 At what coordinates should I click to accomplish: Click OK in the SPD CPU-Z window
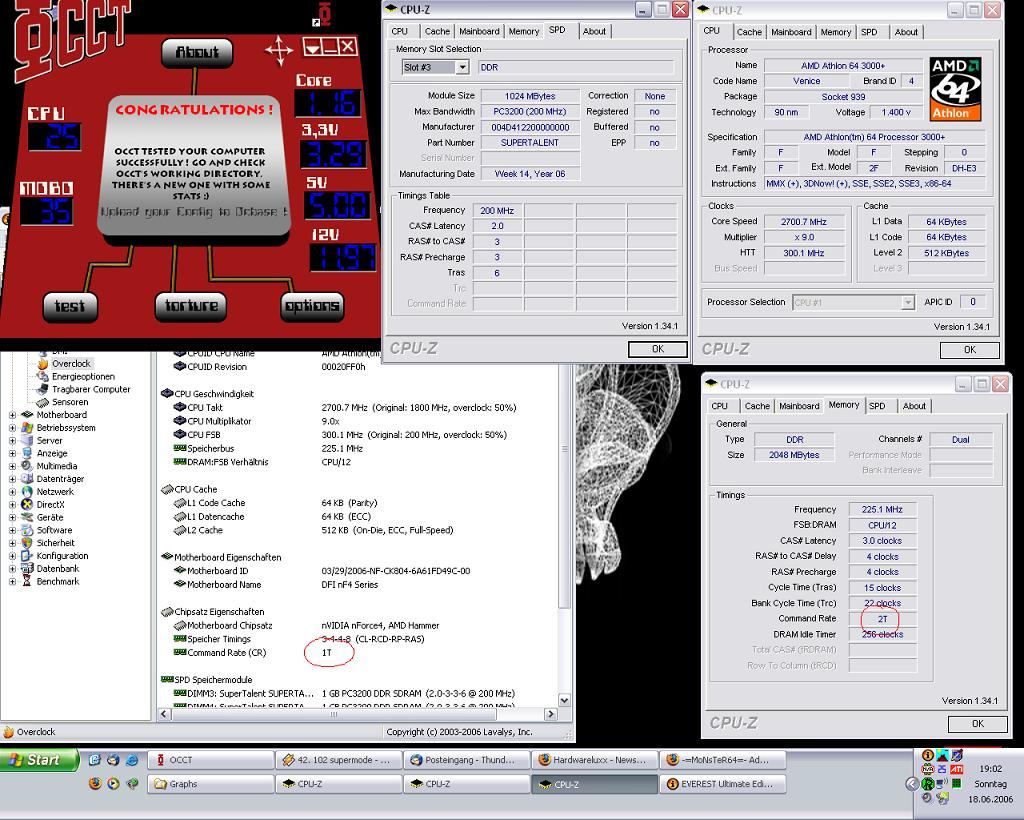coord(658,349)
